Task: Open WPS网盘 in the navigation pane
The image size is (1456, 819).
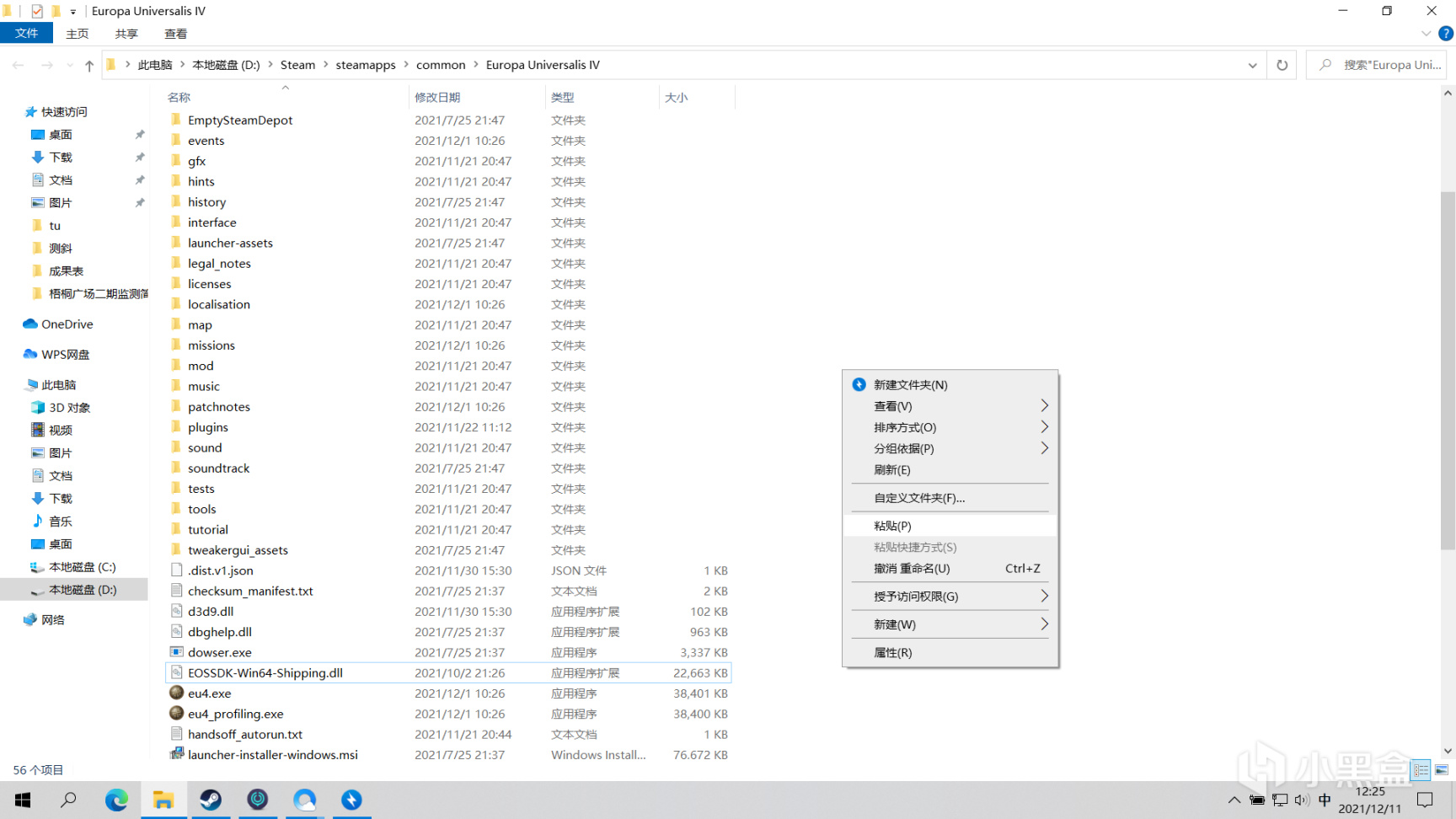Action: [x=66, y=355]
